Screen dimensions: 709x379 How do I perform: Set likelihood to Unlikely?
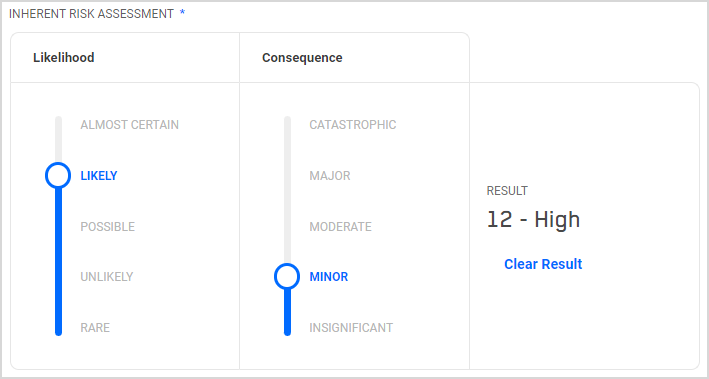[x=107, y=277]
